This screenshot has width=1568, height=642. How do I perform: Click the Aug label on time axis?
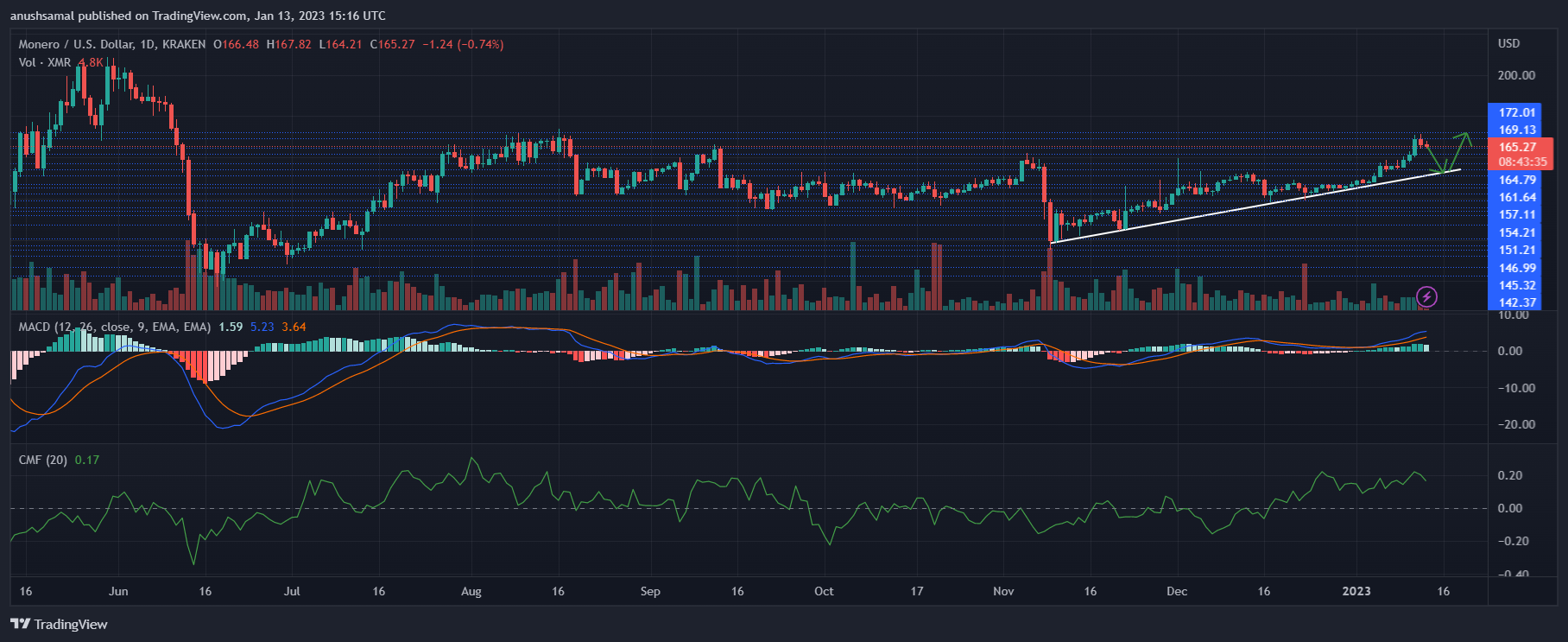coord(471,591)
